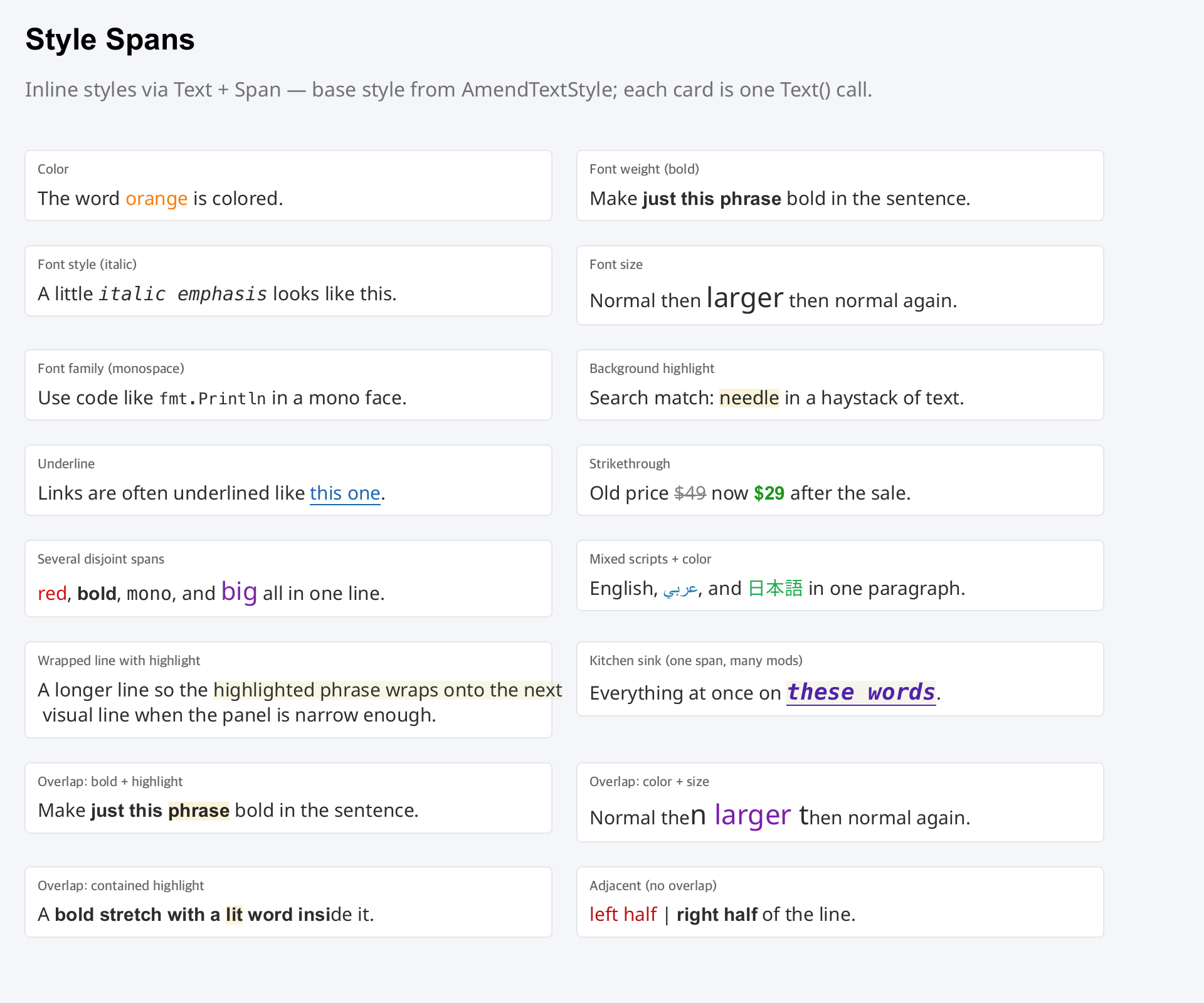The height and width of the screenshot is (1003, 1204).
Task: Click the bold 'right half' text
Action: [717, 915]
